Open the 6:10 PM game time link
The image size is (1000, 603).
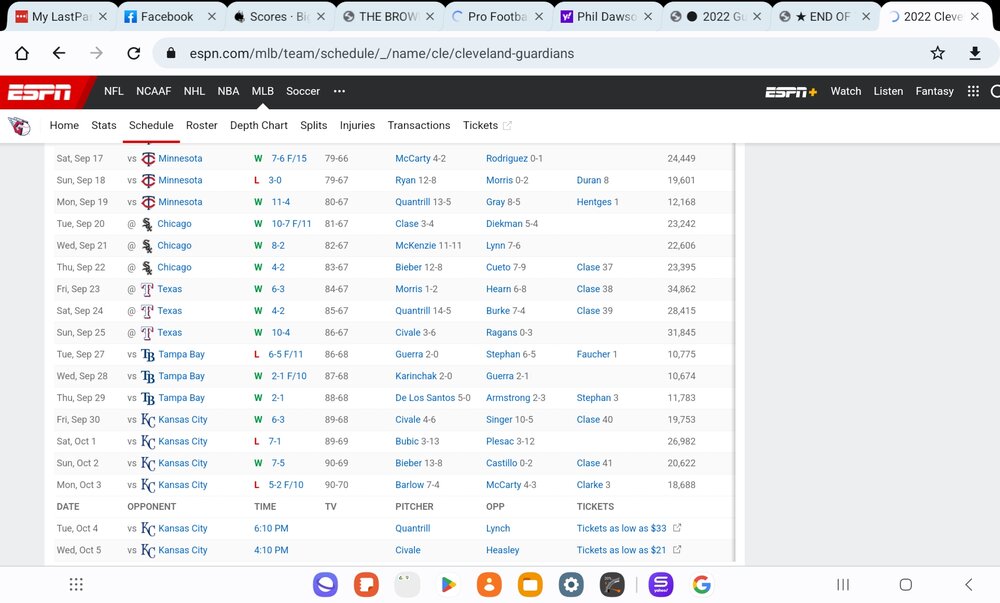[271, 528]
